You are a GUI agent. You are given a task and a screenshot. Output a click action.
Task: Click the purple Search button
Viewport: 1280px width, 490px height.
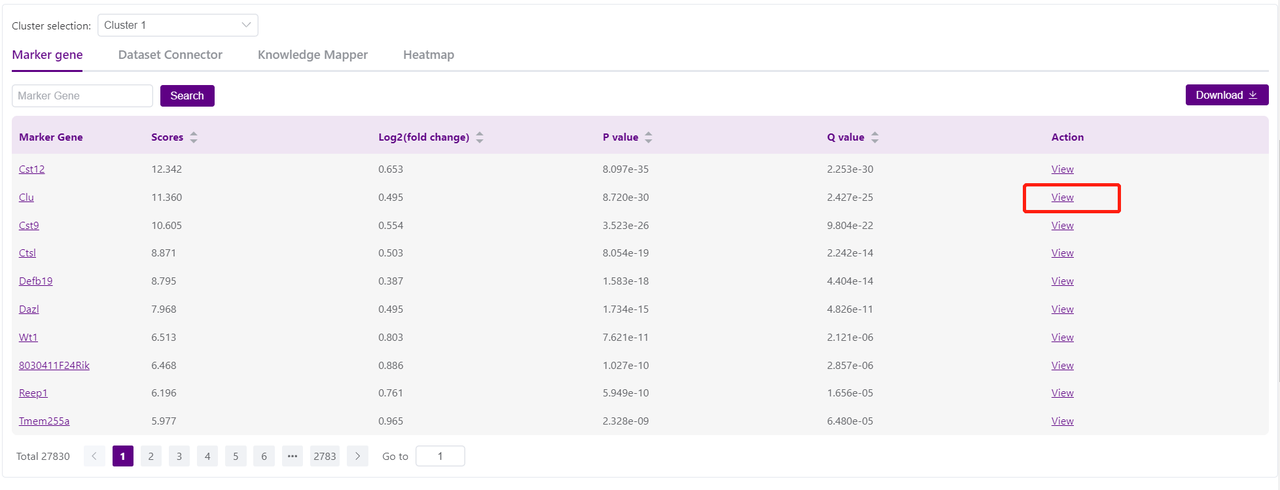pos(187,96)
